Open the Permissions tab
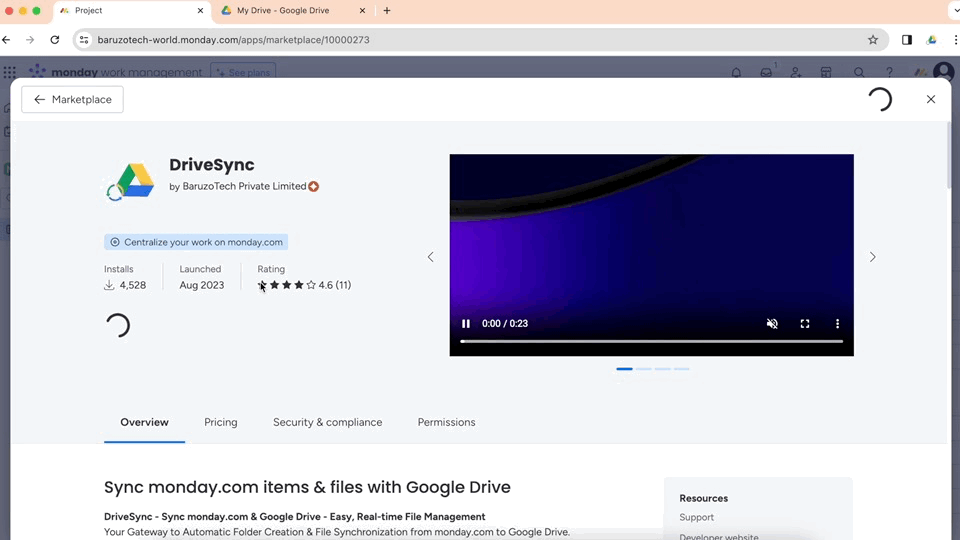Viewport: 960px width, 540px height. click(446, 422)
